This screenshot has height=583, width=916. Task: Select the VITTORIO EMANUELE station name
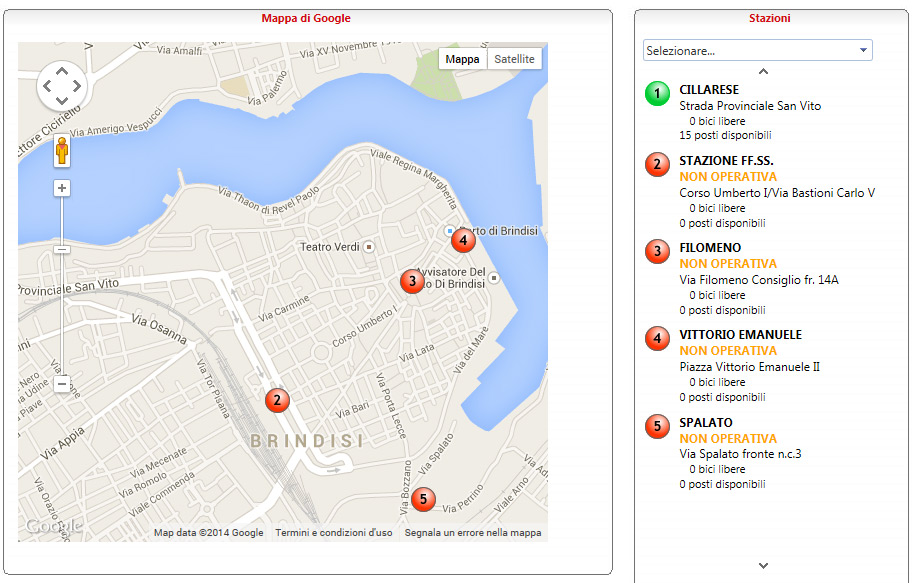[x=740, y=335]
